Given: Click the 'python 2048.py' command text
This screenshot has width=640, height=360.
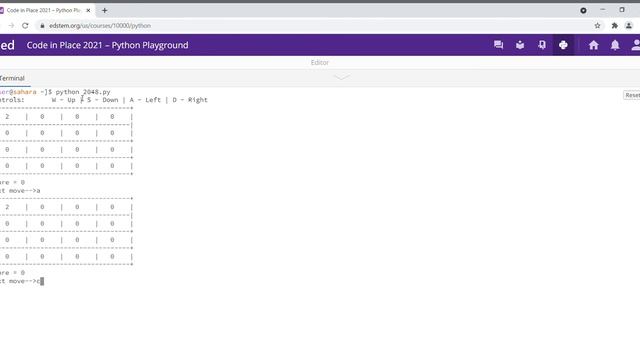Looking at the screenshot, I should [83, 92].
